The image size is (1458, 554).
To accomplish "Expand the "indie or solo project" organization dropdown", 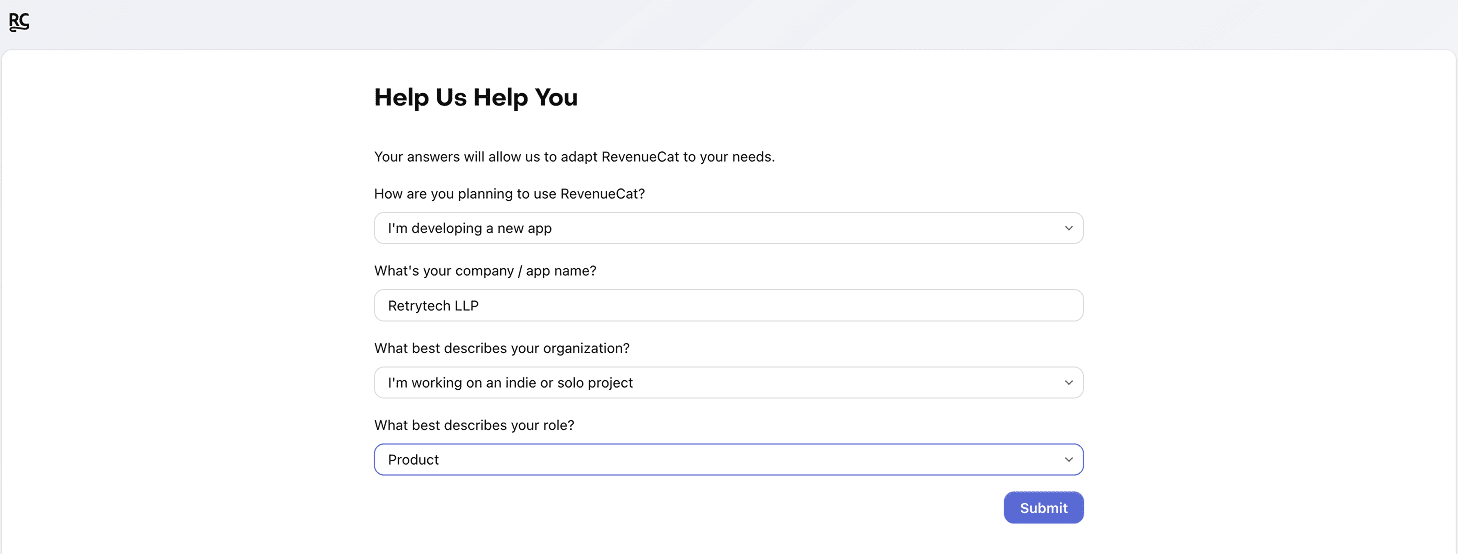I will coord(728,383).
